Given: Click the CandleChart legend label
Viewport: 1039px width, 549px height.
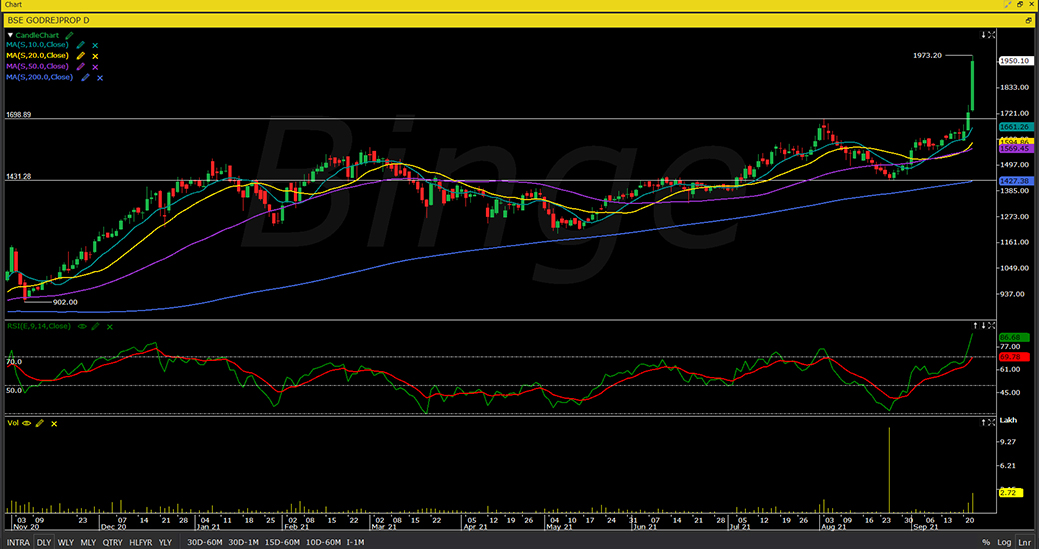Looking at the screenshot, I should pos(38,35).
